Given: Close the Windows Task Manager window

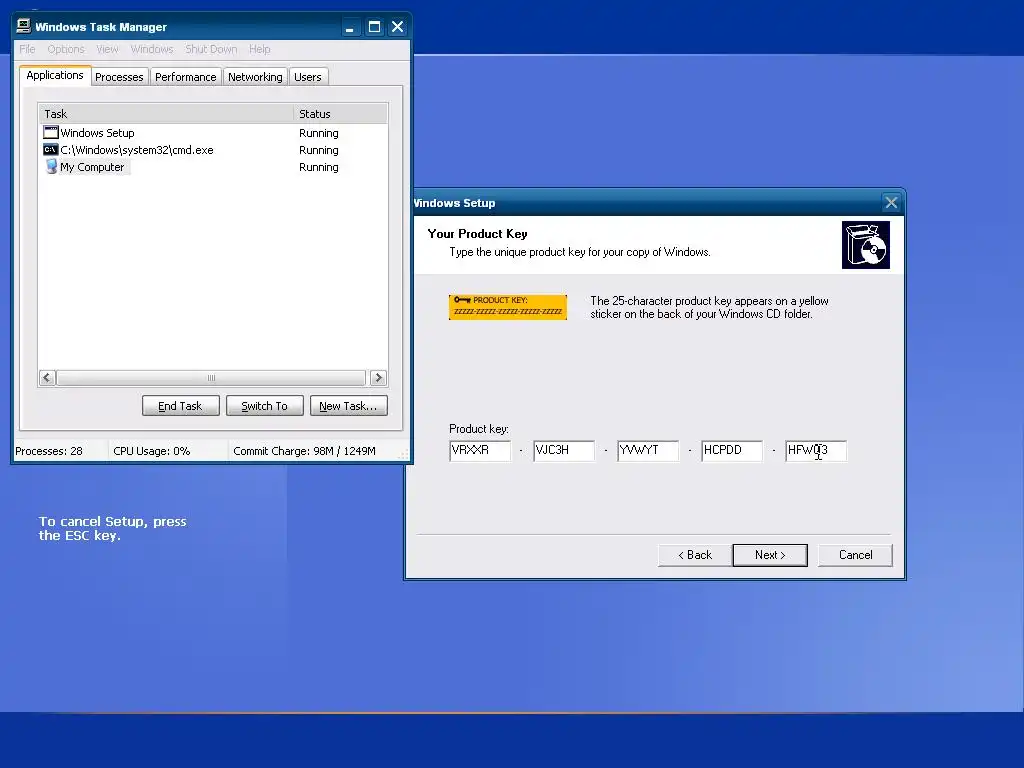Looking at the screenshot, I should (397, 27).
